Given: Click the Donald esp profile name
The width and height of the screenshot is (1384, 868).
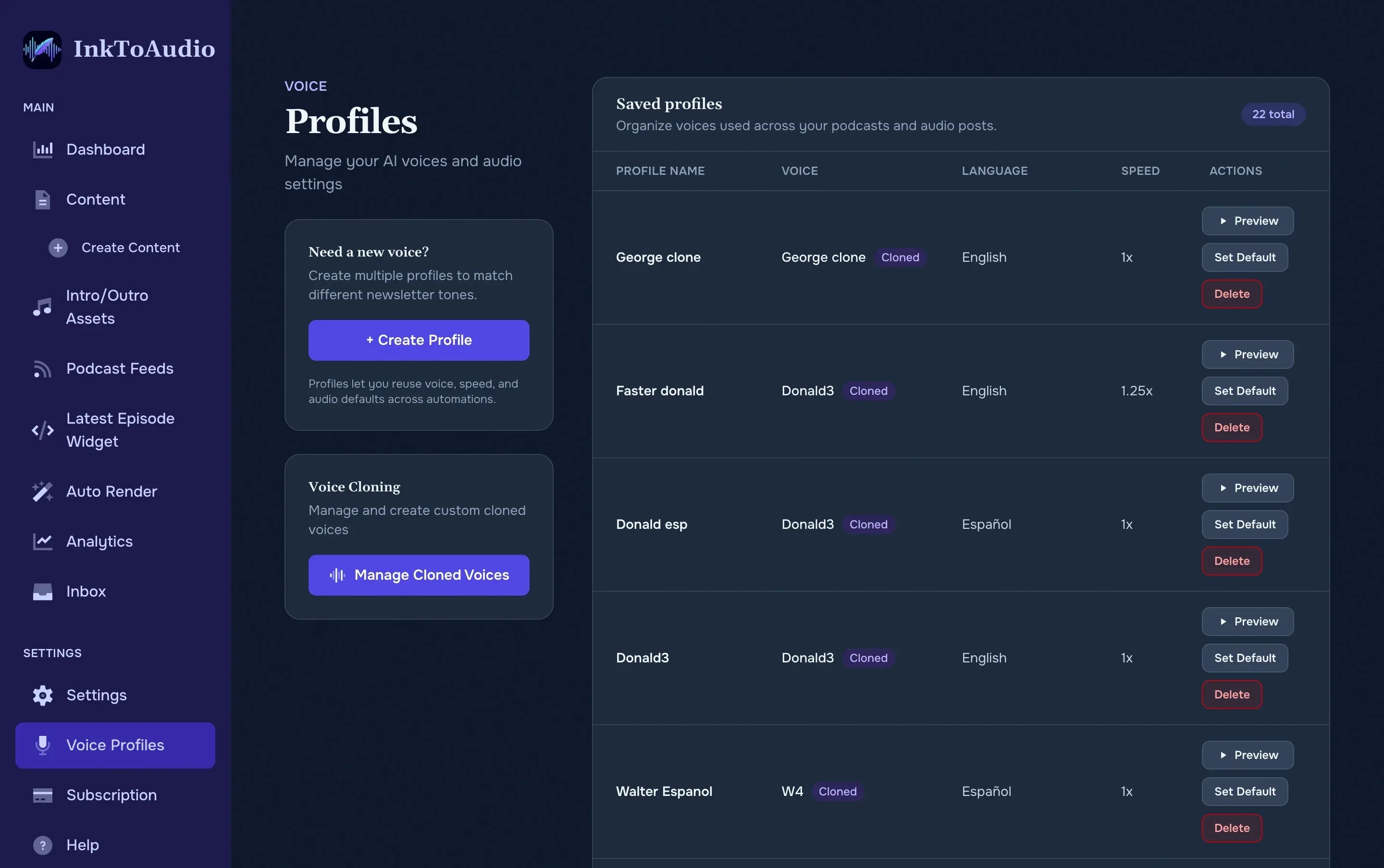Looking at the screenshot, I should (x=651, y=526).
